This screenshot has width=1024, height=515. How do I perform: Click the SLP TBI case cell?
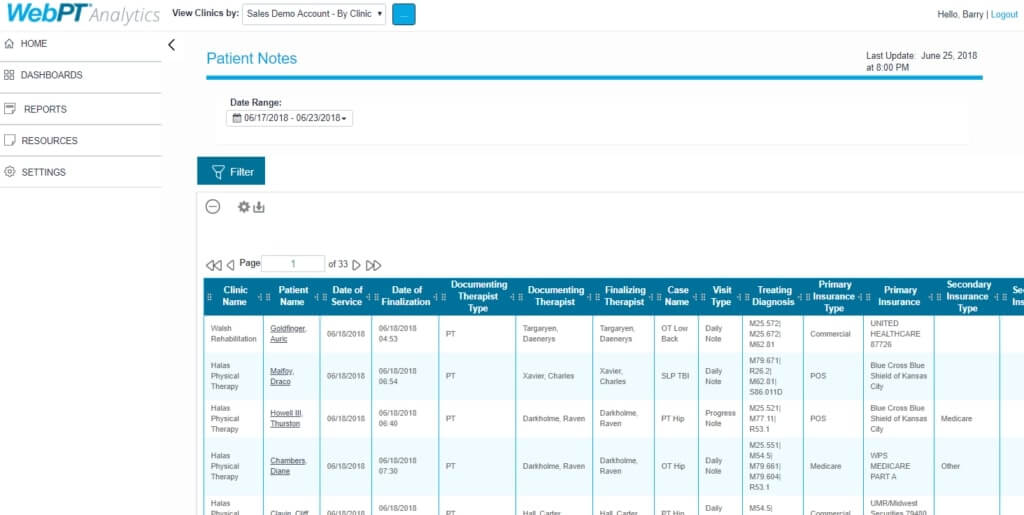click(675, 376)
